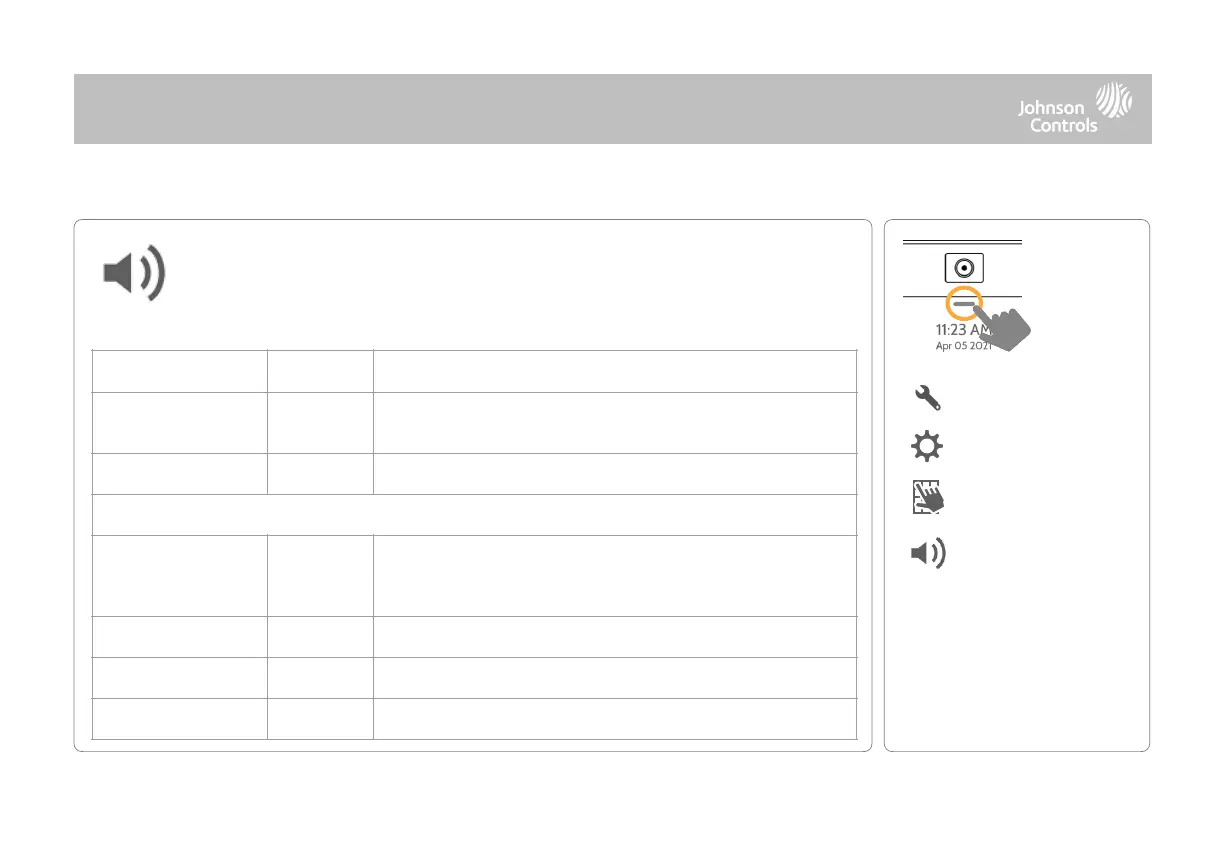The width and height of the screenshot is (1224, 864).
Task: Click the large speaker icon above the table
Action: 135,274
